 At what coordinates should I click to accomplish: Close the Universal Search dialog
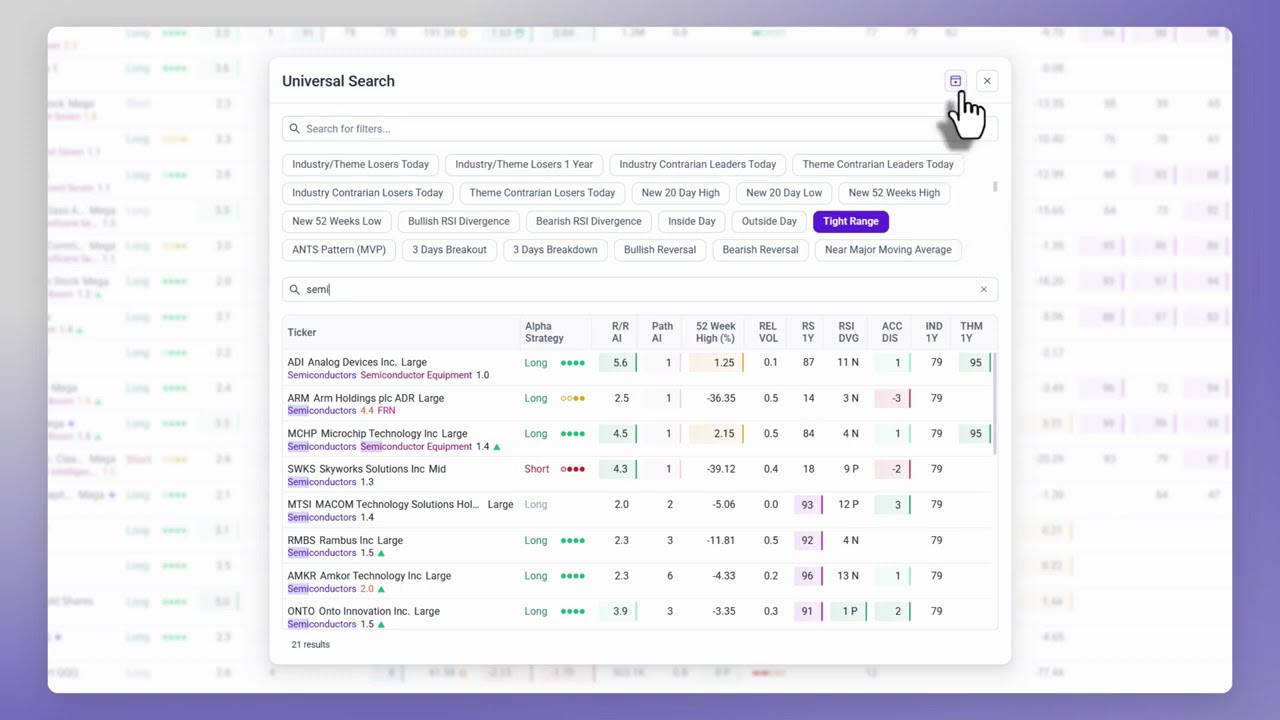[x=987, y=81]
